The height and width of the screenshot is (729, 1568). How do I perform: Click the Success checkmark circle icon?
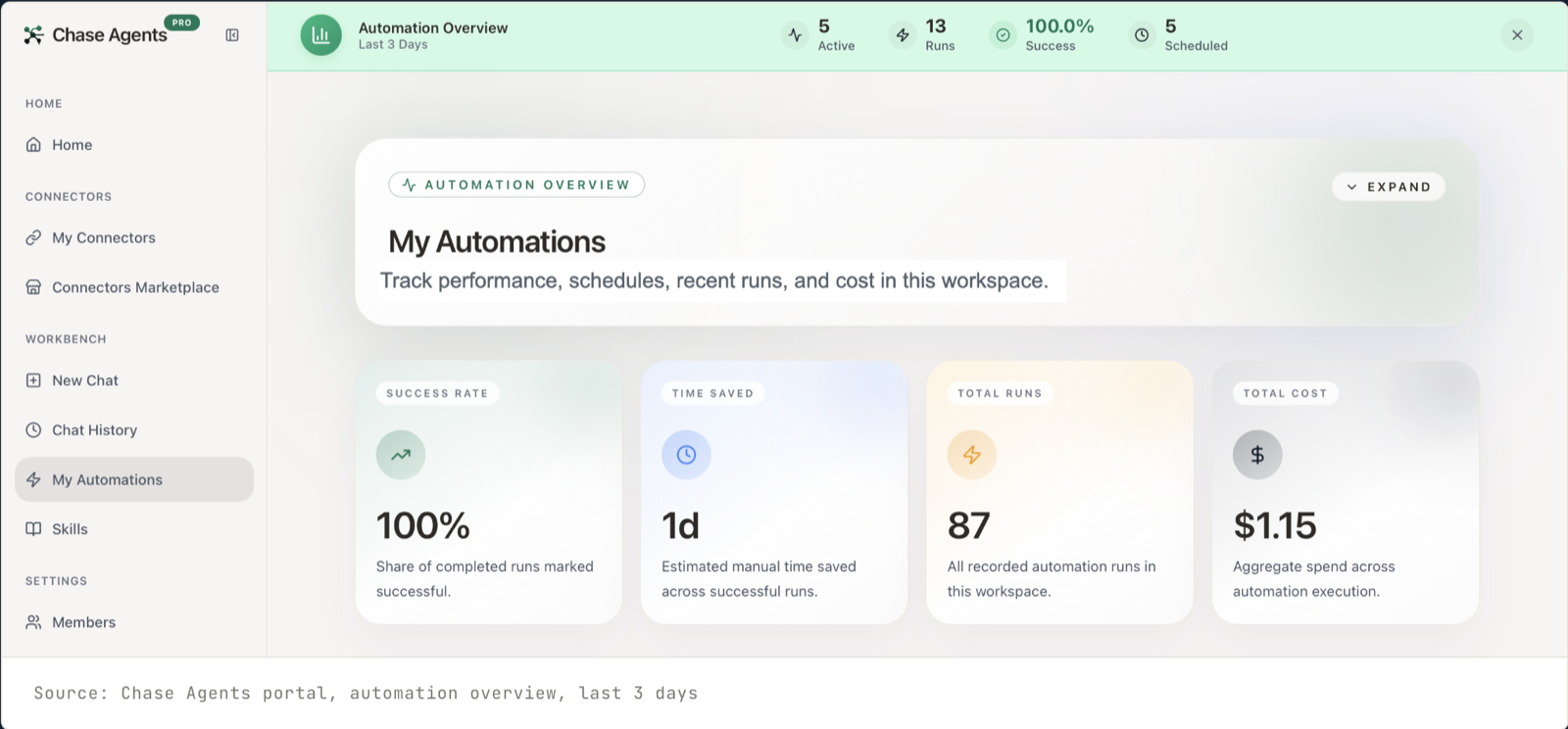click(1003, 35)
